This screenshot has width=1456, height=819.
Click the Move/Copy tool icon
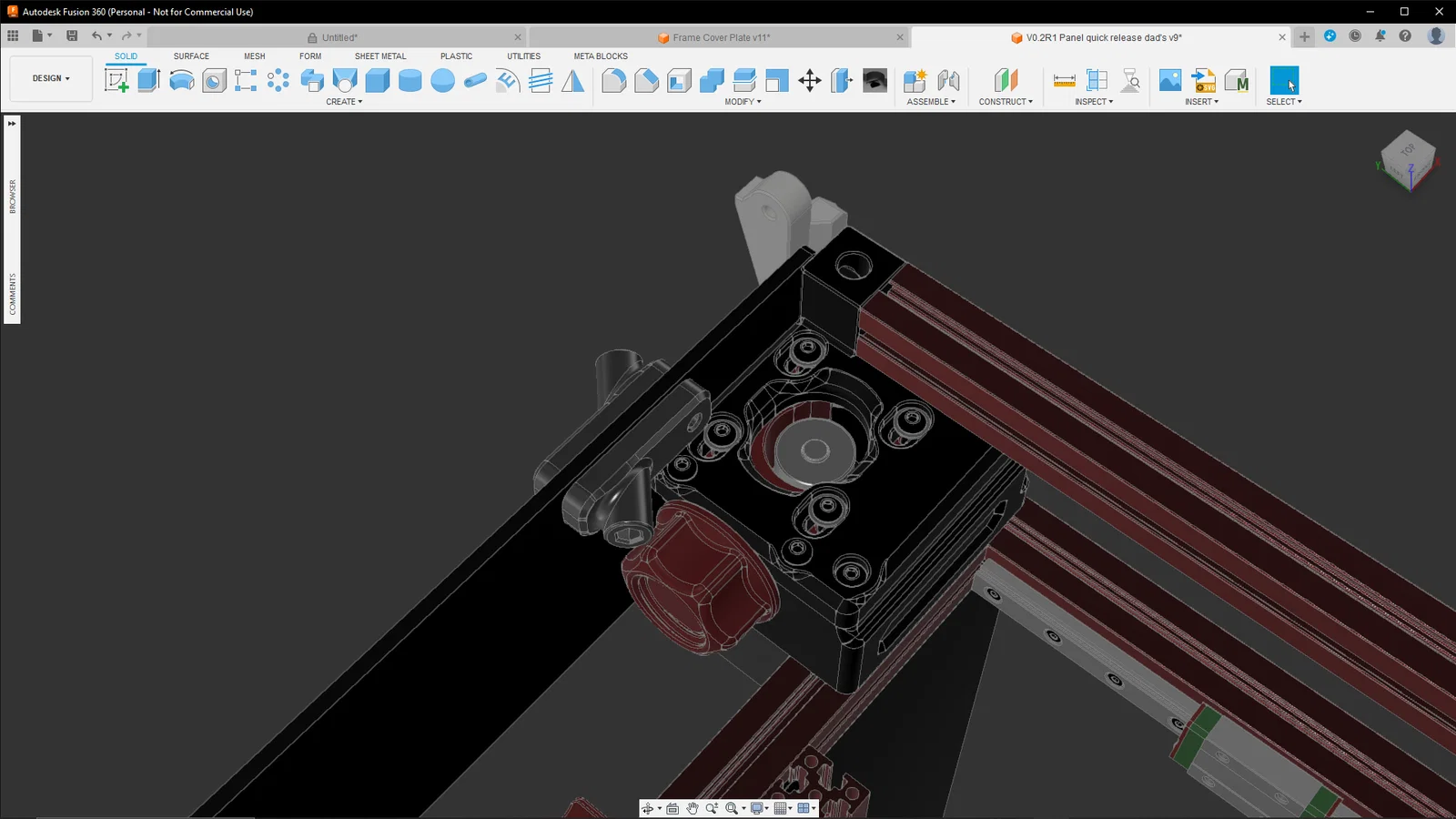point(809,80)
